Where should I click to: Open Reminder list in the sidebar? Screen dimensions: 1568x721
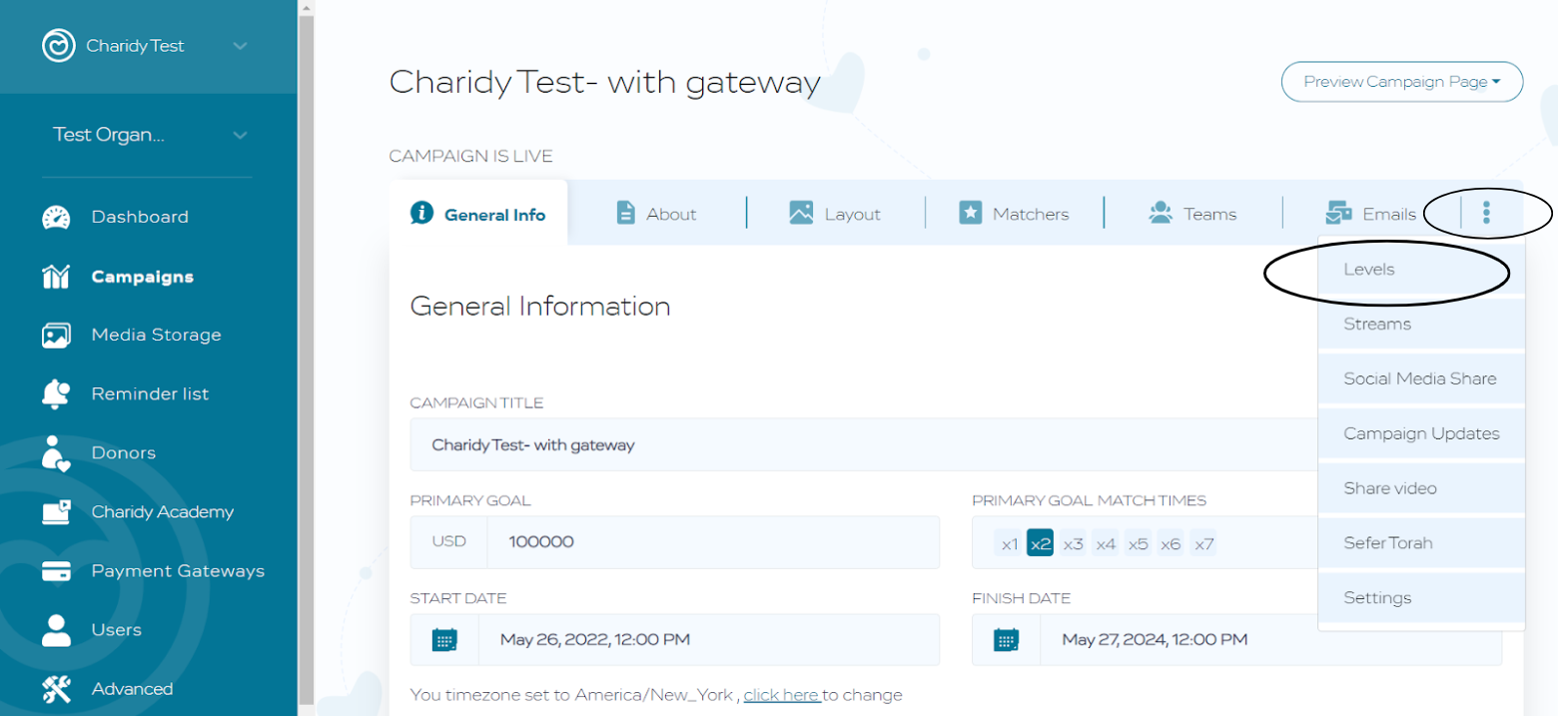pos(150,394)
